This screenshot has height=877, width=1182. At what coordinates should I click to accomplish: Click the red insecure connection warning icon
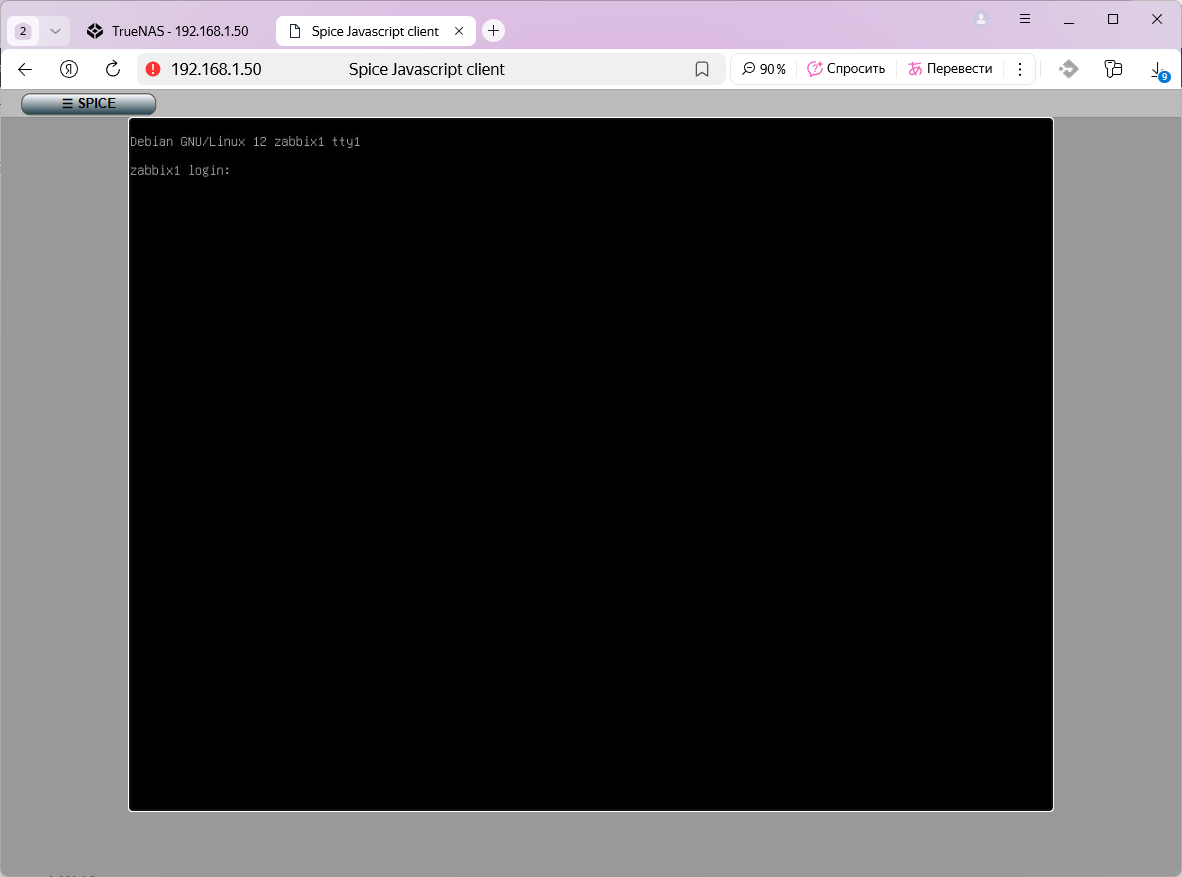tap(153, 69)
